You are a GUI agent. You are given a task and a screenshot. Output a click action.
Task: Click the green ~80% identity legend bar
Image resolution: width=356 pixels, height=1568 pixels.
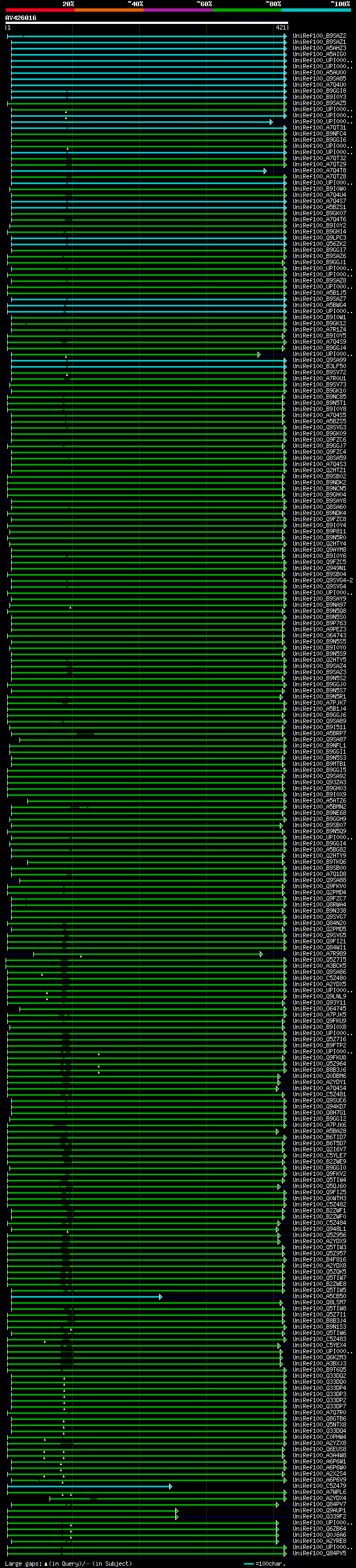[247, 10]
